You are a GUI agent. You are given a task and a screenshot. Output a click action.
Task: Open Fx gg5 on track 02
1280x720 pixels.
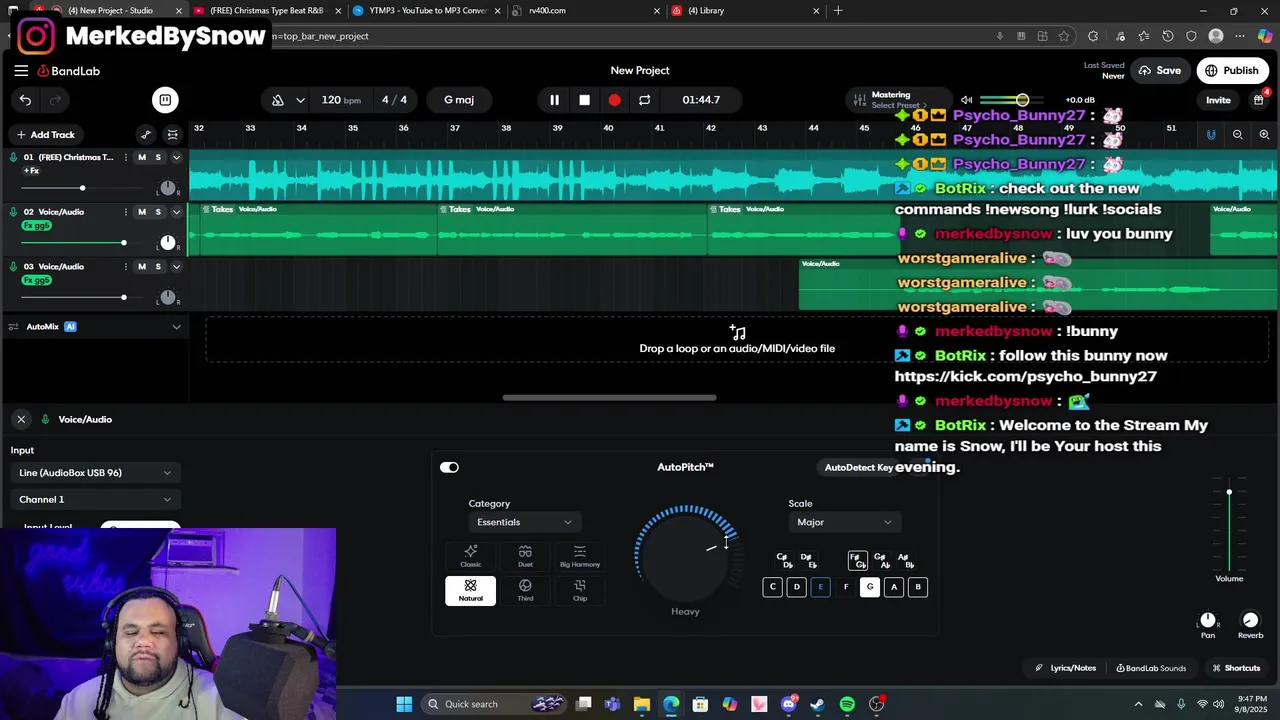click(x=36, y=226)
